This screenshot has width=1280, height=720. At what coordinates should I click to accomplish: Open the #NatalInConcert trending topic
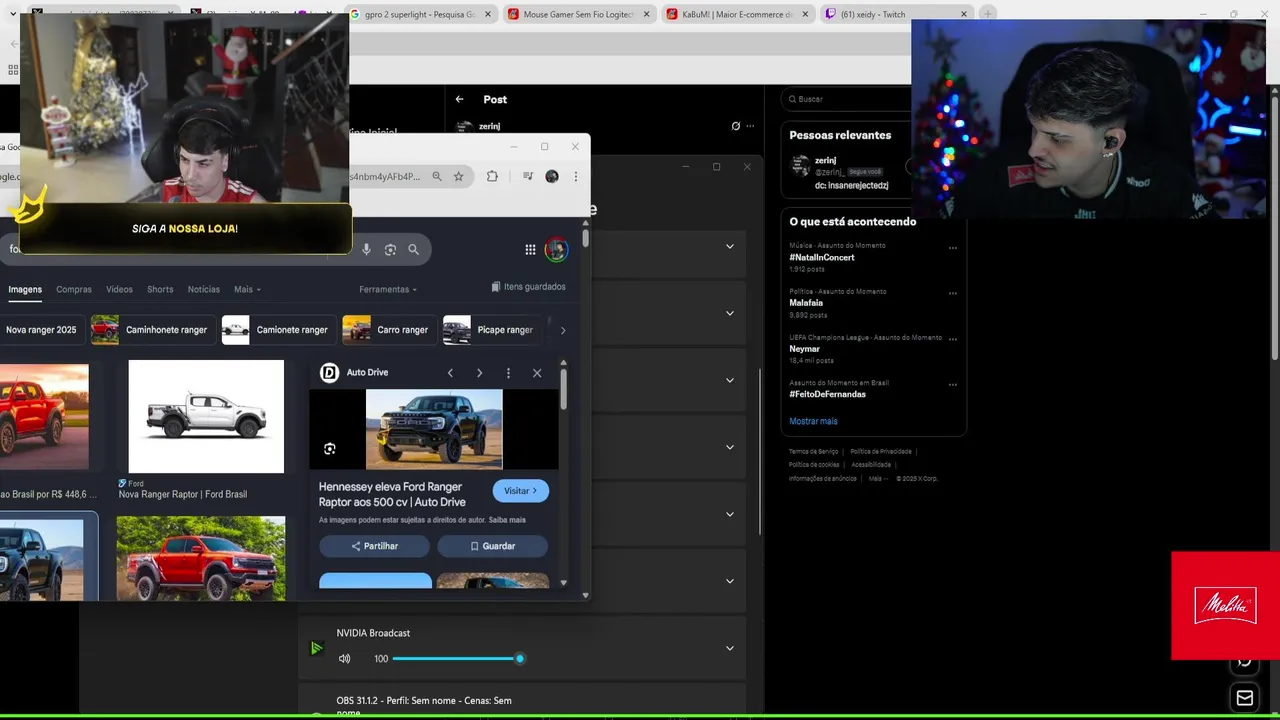click(822, 257)
